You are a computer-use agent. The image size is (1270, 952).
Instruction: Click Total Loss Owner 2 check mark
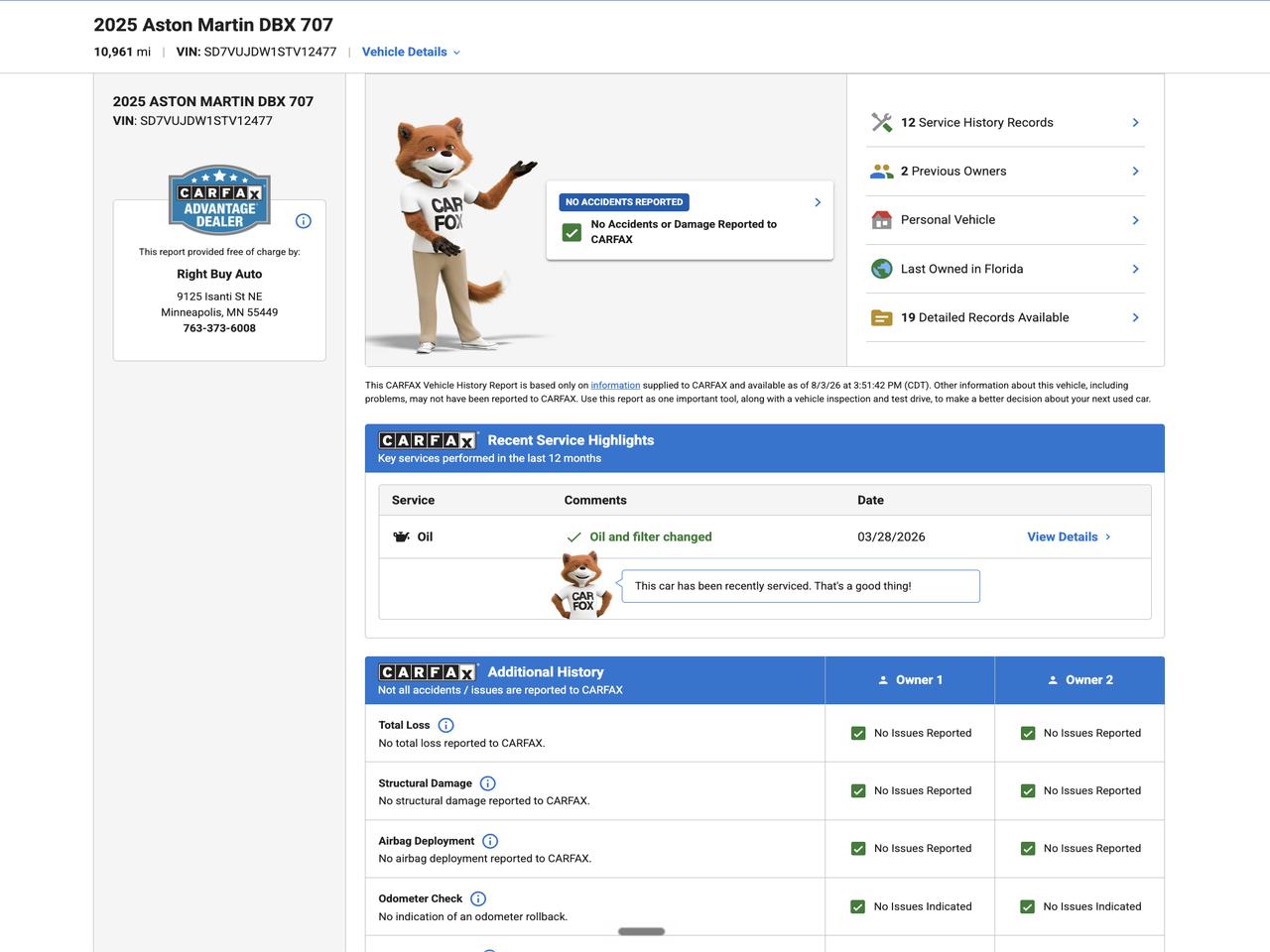(x=1028, y=734)
